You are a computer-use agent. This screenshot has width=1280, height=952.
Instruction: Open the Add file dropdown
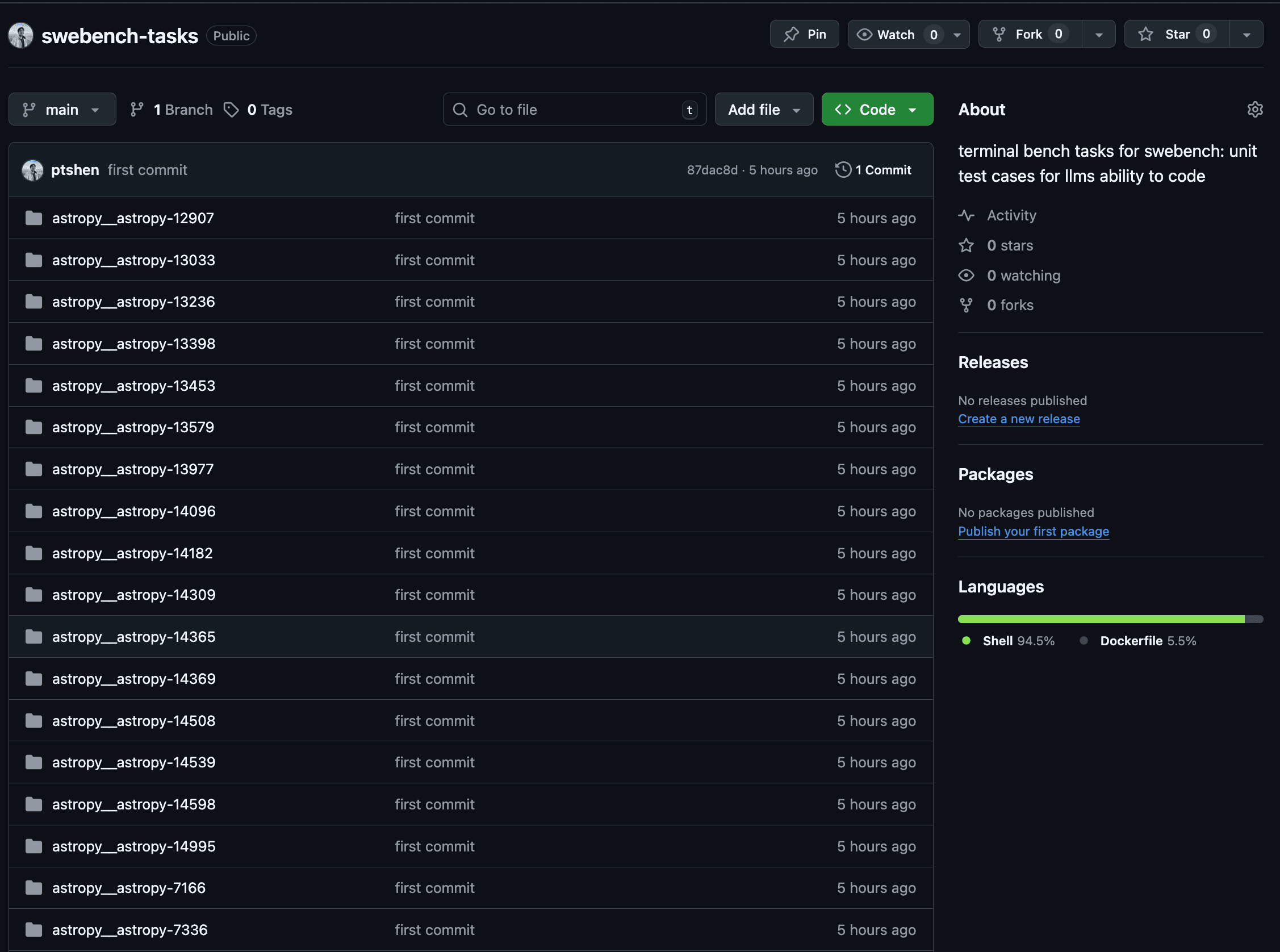(763, 109)
